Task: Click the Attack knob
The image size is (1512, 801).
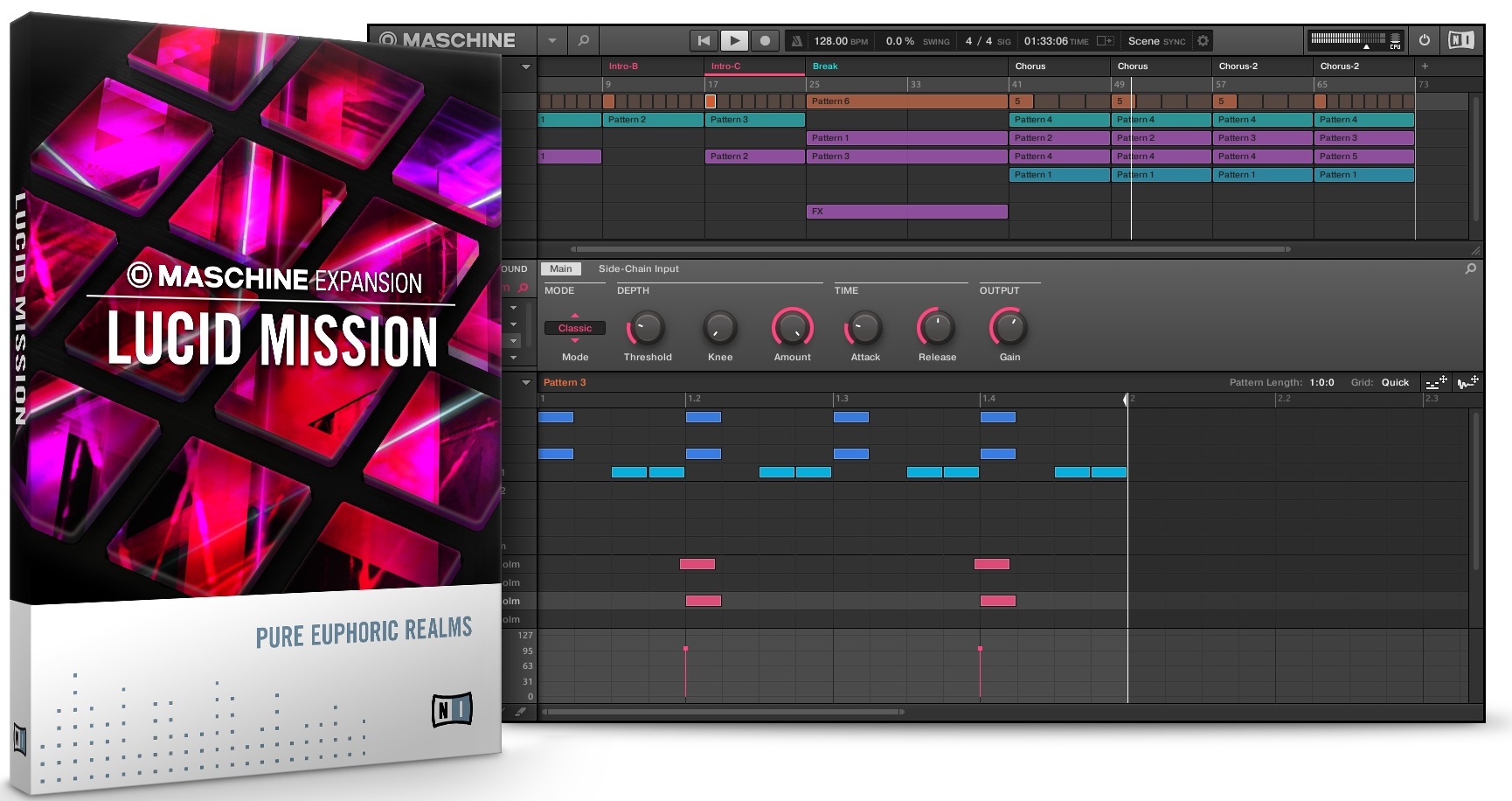Action: (x=865, y=329)
